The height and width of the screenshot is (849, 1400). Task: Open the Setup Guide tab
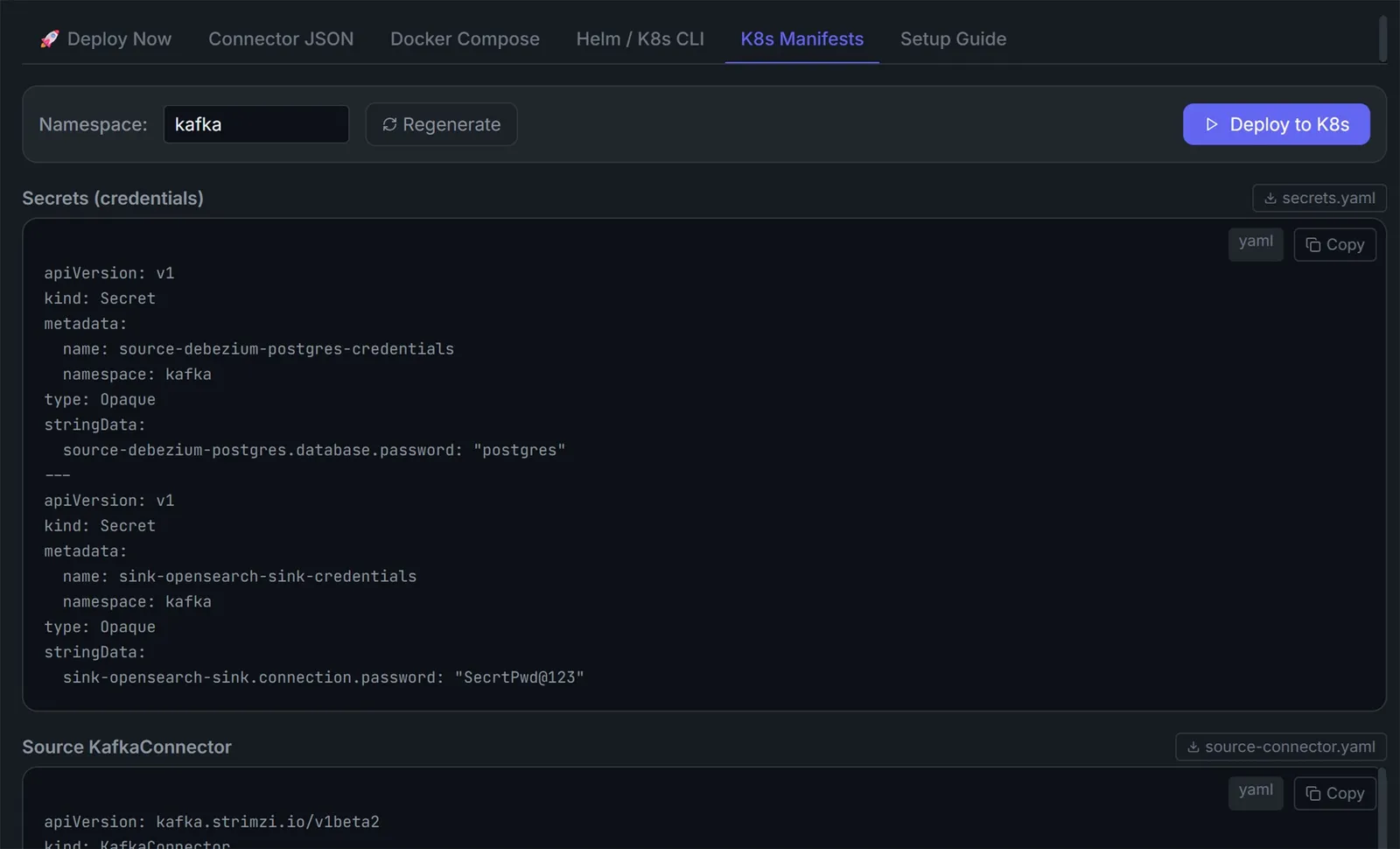point(953,39)
